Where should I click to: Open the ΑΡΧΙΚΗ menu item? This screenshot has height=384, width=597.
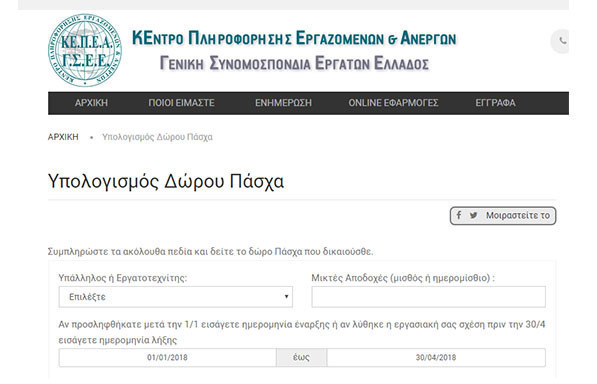tap(91, 103)
